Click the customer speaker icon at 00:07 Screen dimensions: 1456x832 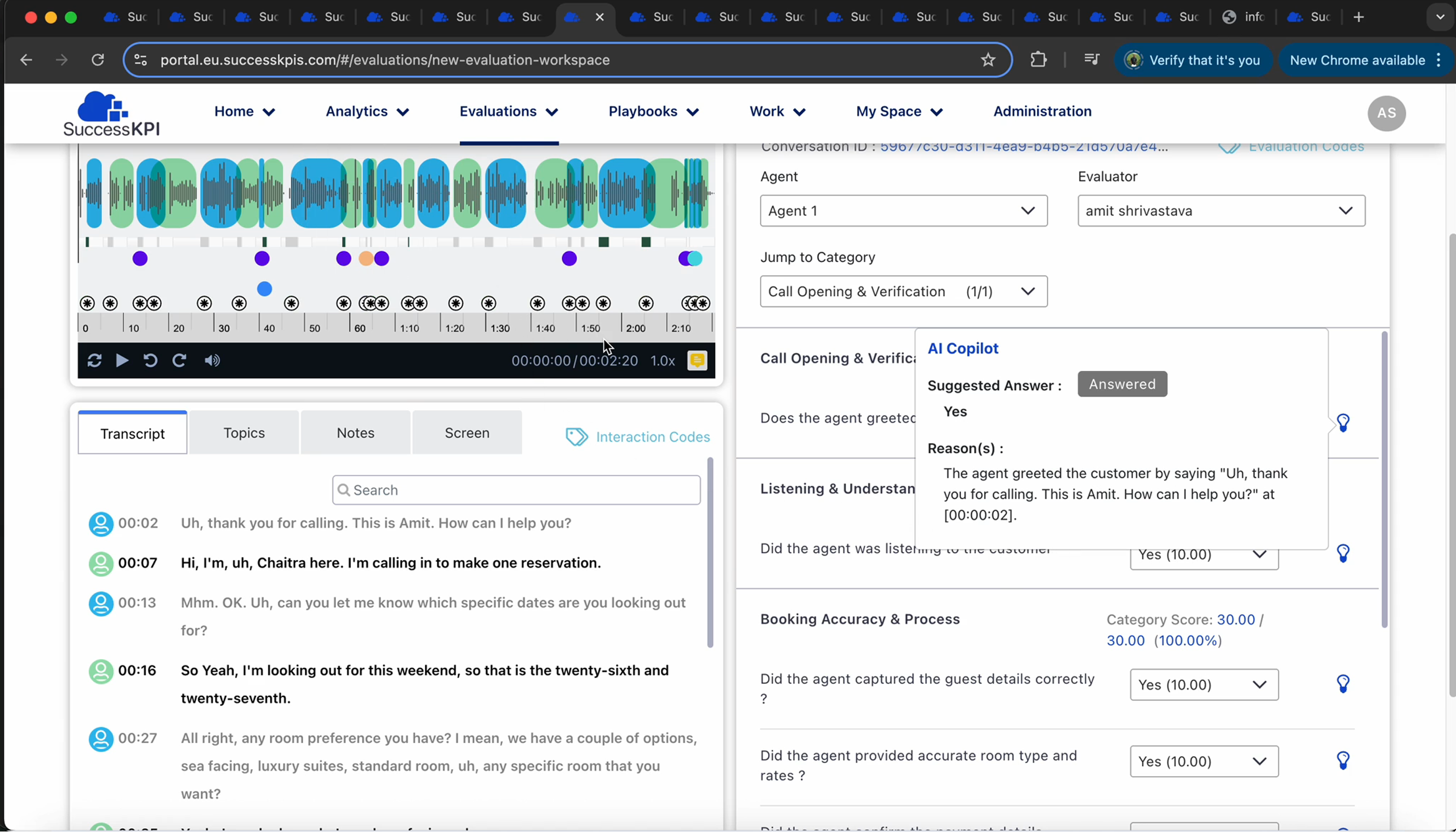coord(101,564)
